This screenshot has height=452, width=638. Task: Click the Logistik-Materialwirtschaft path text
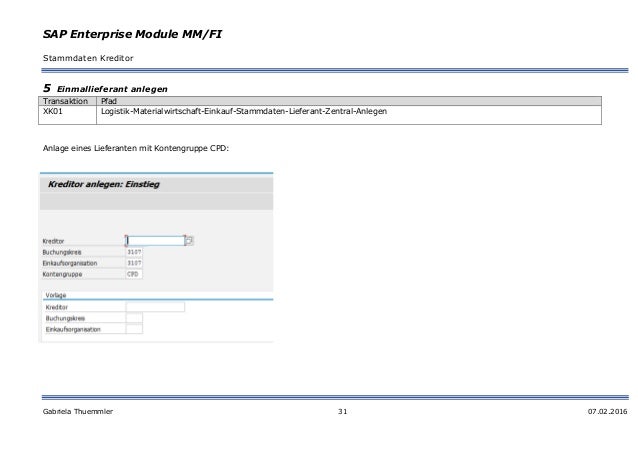pyautogui.click(x=244, y=111)
